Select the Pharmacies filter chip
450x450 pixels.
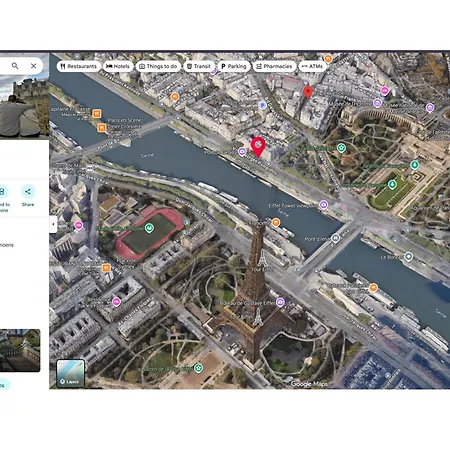pyautogui.click(x=274, y=66)
